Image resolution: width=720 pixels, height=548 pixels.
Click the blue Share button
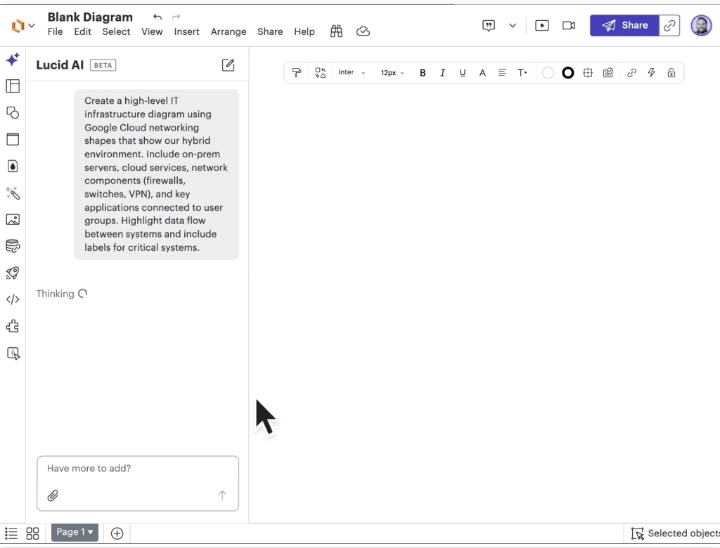pos(624,26)
